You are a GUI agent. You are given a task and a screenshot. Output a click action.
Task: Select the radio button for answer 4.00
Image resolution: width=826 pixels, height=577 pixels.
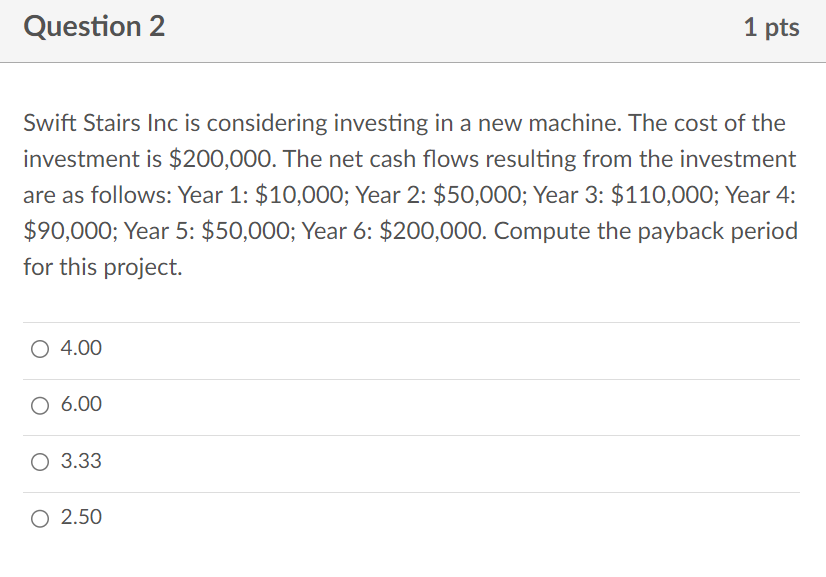[x=40, y=349]
